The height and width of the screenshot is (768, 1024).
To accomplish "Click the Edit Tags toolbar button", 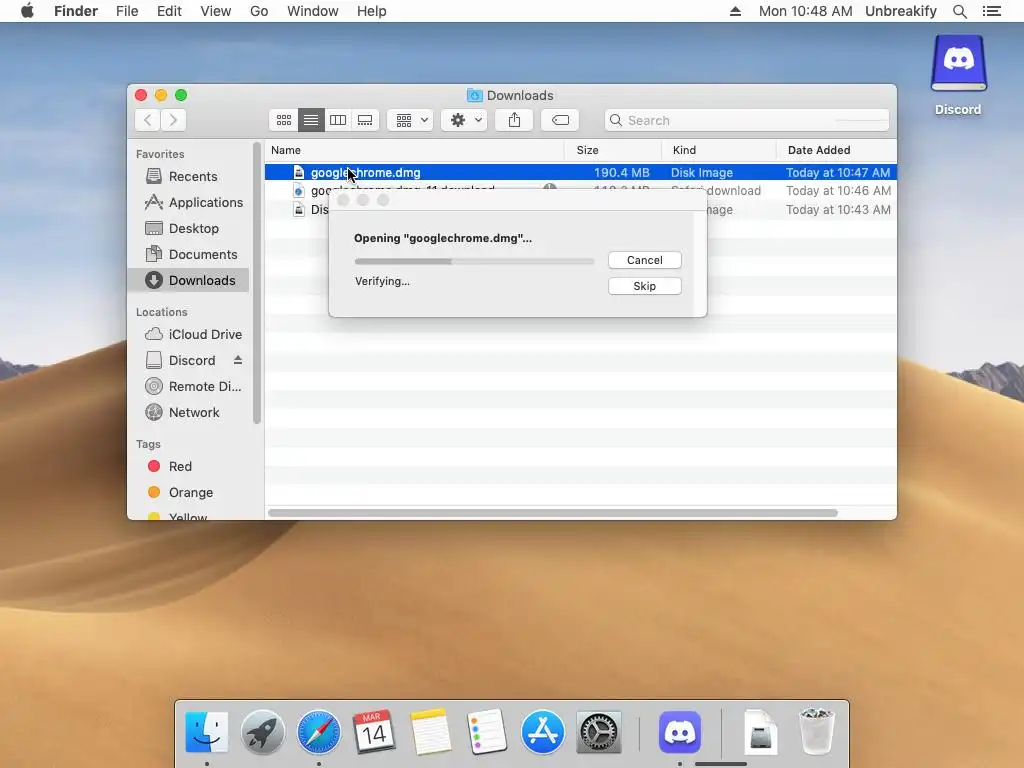I will [x=560, y=120].
